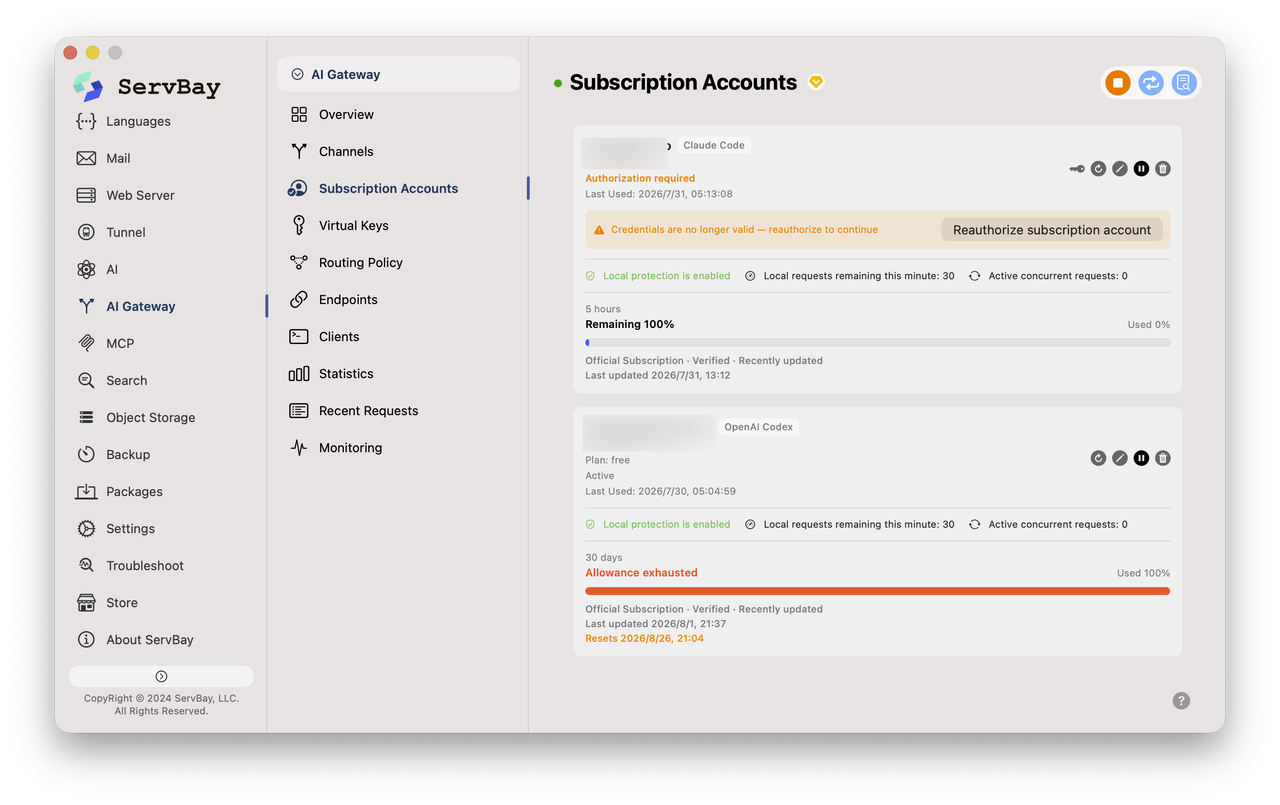Click the Allowance exhausted text
The height and width of the screenshot is (805, 1280).
[641, 573]
